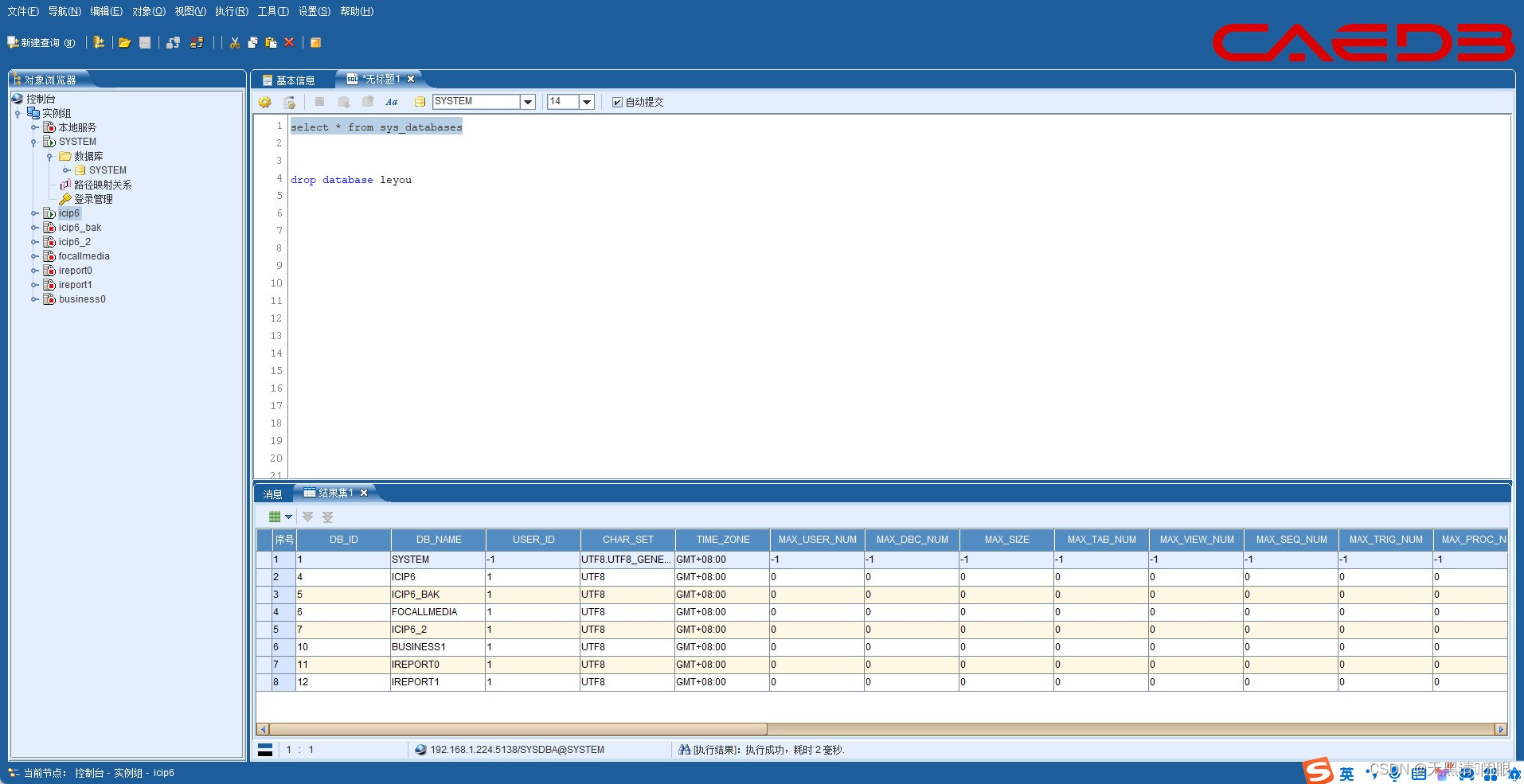
Task: Run the query with the gear execute icon
Action: coord(265,102)
